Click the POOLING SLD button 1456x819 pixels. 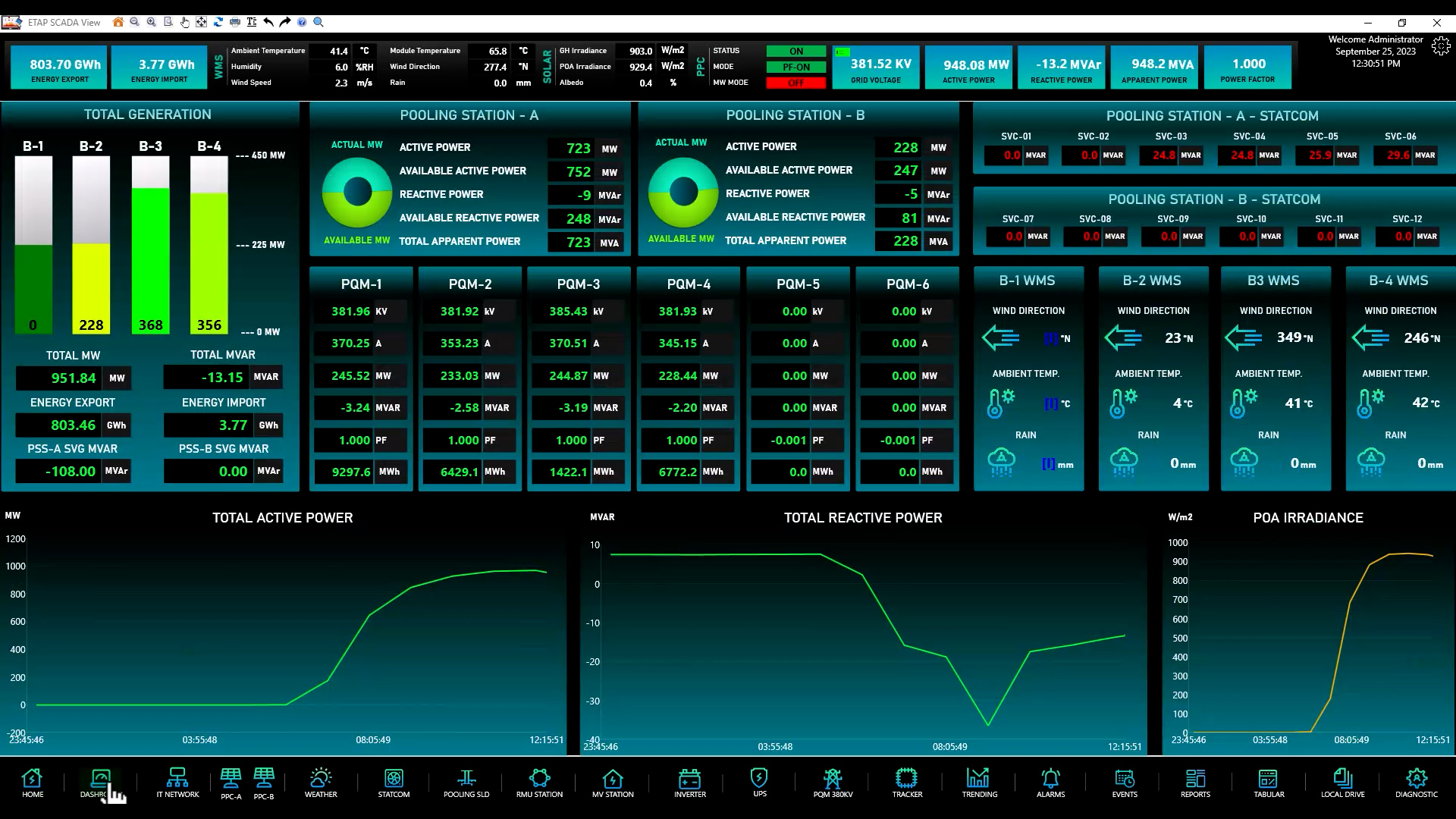tap(466, 783)
